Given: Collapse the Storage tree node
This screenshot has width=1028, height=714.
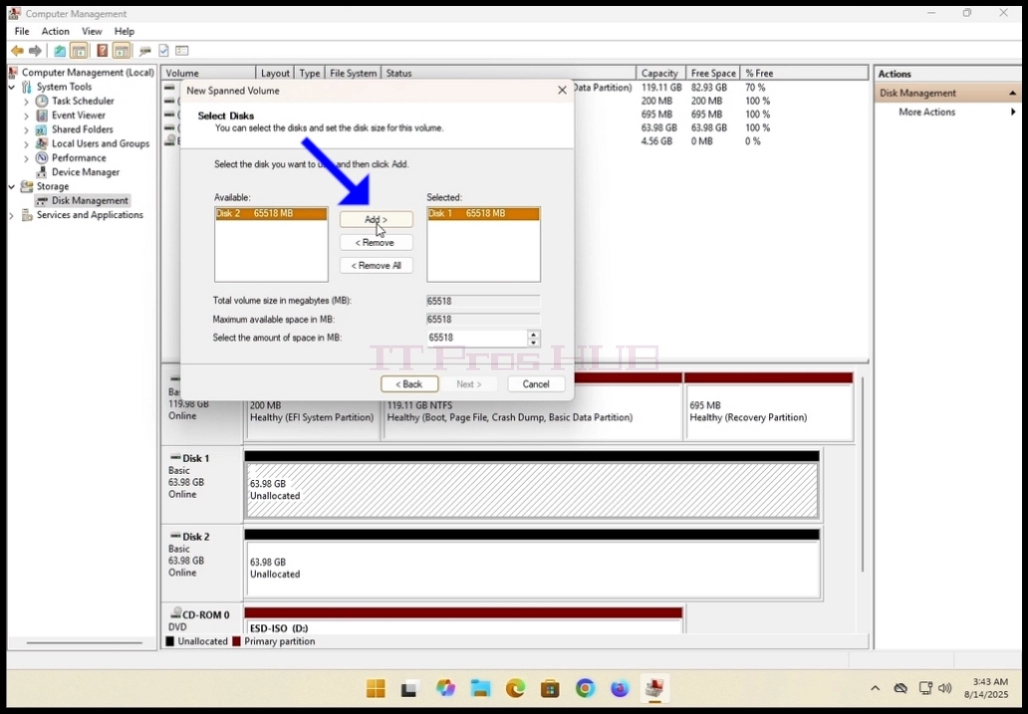Looking at the screenshot, I should (x=12, y=186).
